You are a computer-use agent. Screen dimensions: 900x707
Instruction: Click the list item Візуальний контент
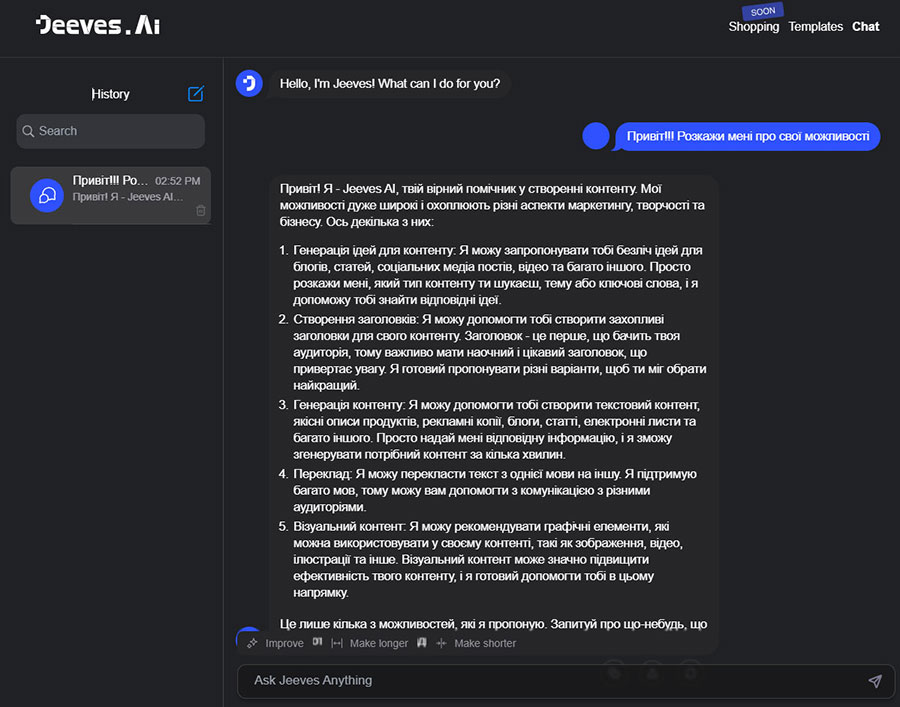tap(488, 559)
